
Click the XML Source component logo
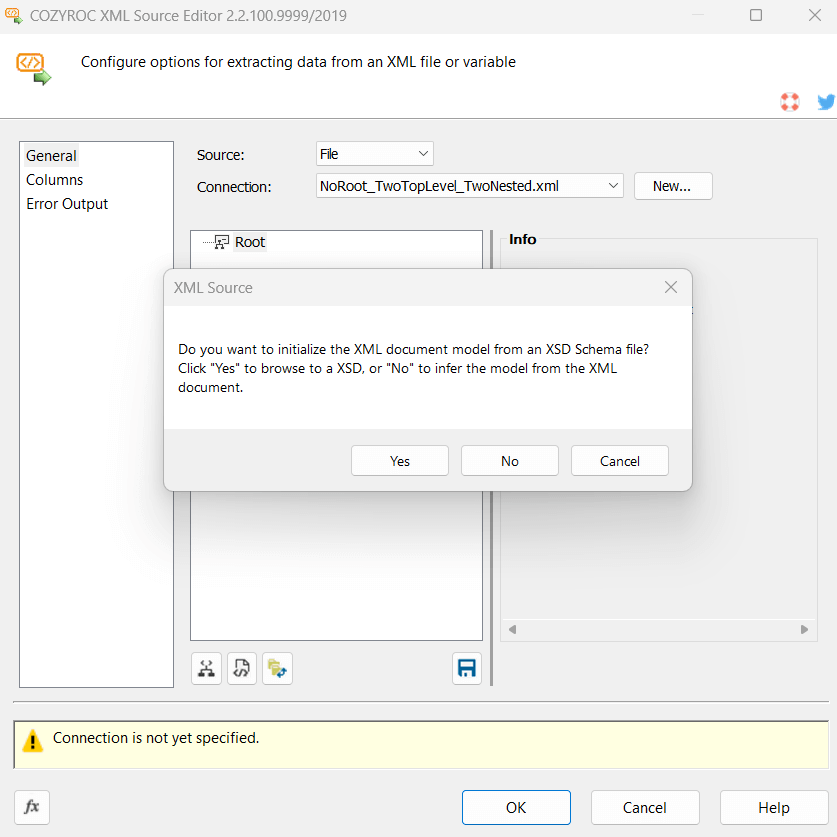(33, 69)
